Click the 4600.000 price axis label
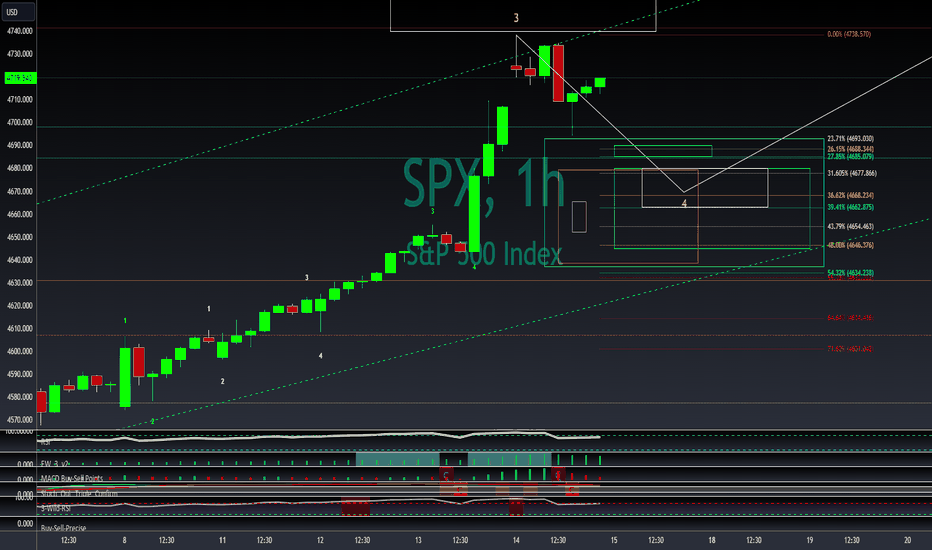 20,351
